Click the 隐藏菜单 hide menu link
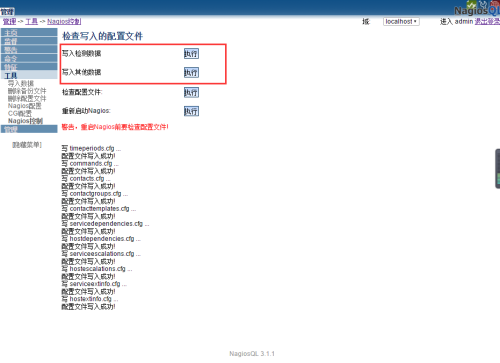This screenshot has width=500, height=363. point(27,145)
